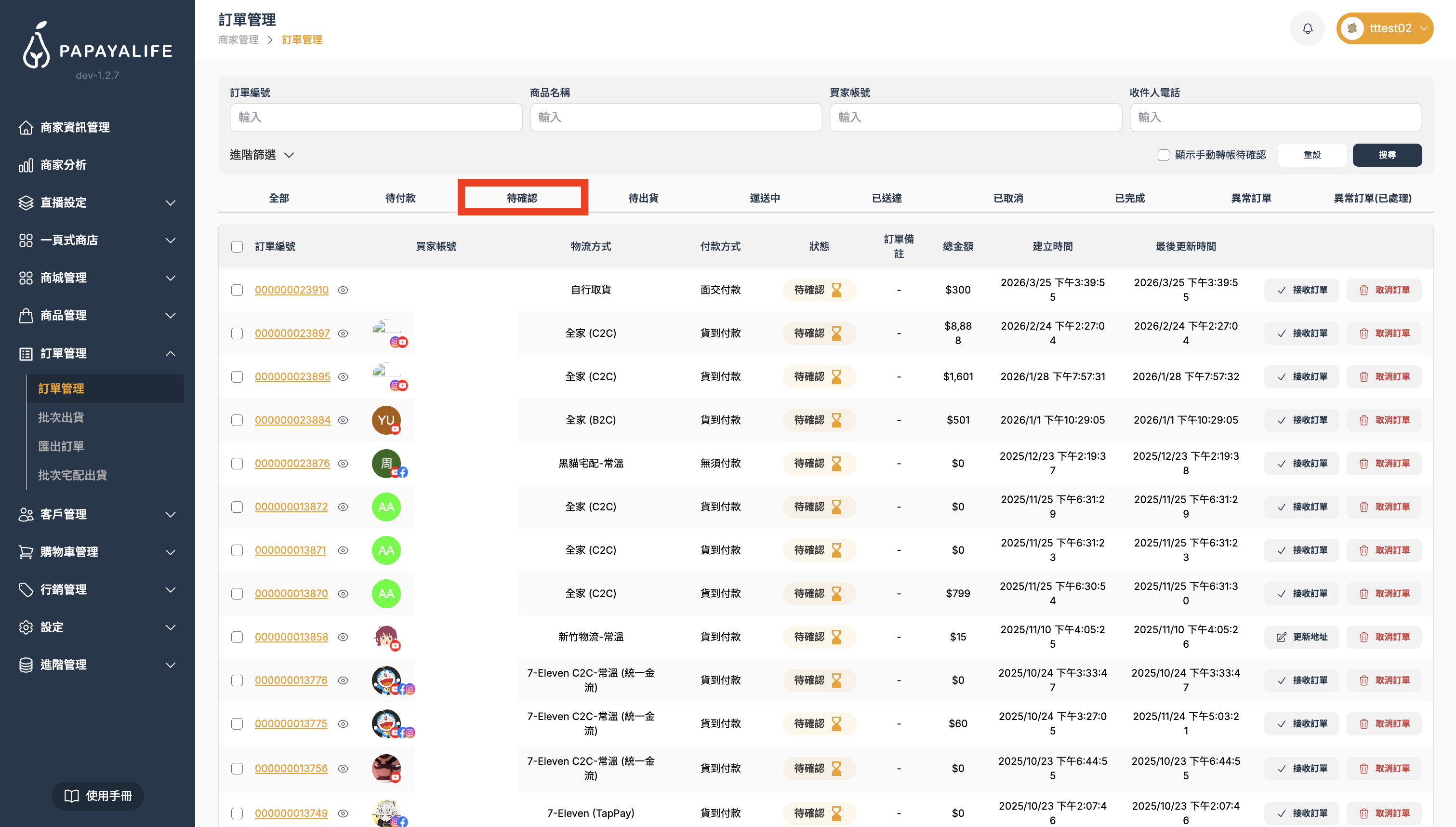Enable 顯示手動轉帳待確認 checkbox

click(1163, 155)
